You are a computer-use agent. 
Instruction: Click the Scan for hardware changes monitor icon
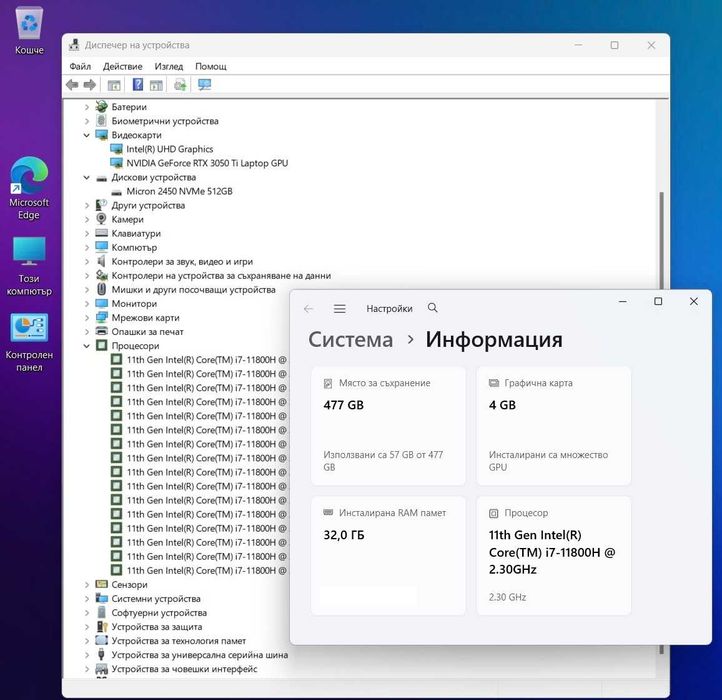pyautogui.click(x=204, y=85)
